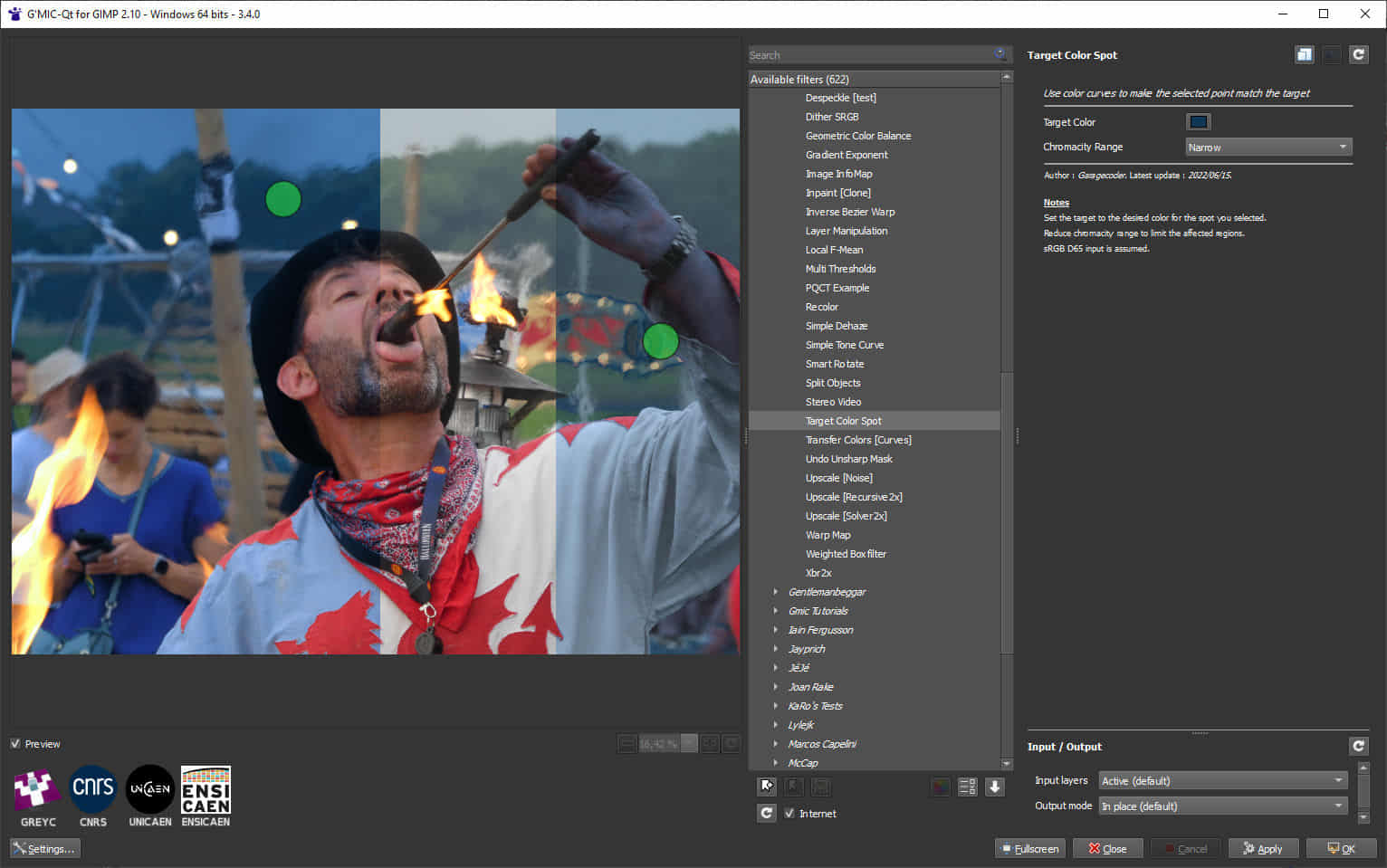This screenshot has height=868, width=1387.
Task: Expand the Gentlemanbeggar filter folder
Action: [x=776, y=592]
